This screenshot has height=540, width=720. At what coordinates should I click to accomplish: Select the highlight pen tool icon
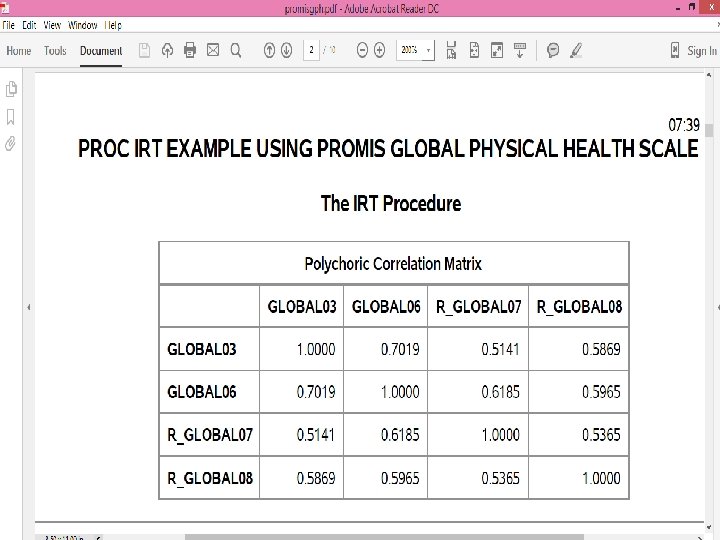pos(576,50)
